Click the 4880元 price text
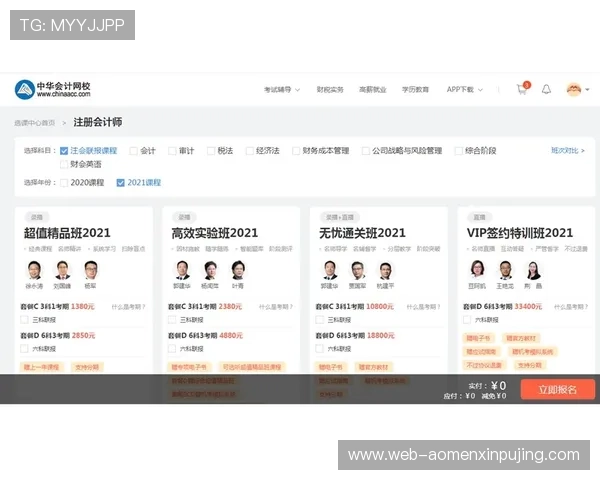The width and height of the screenshot is (600, 480). click(x=231, y=336)
